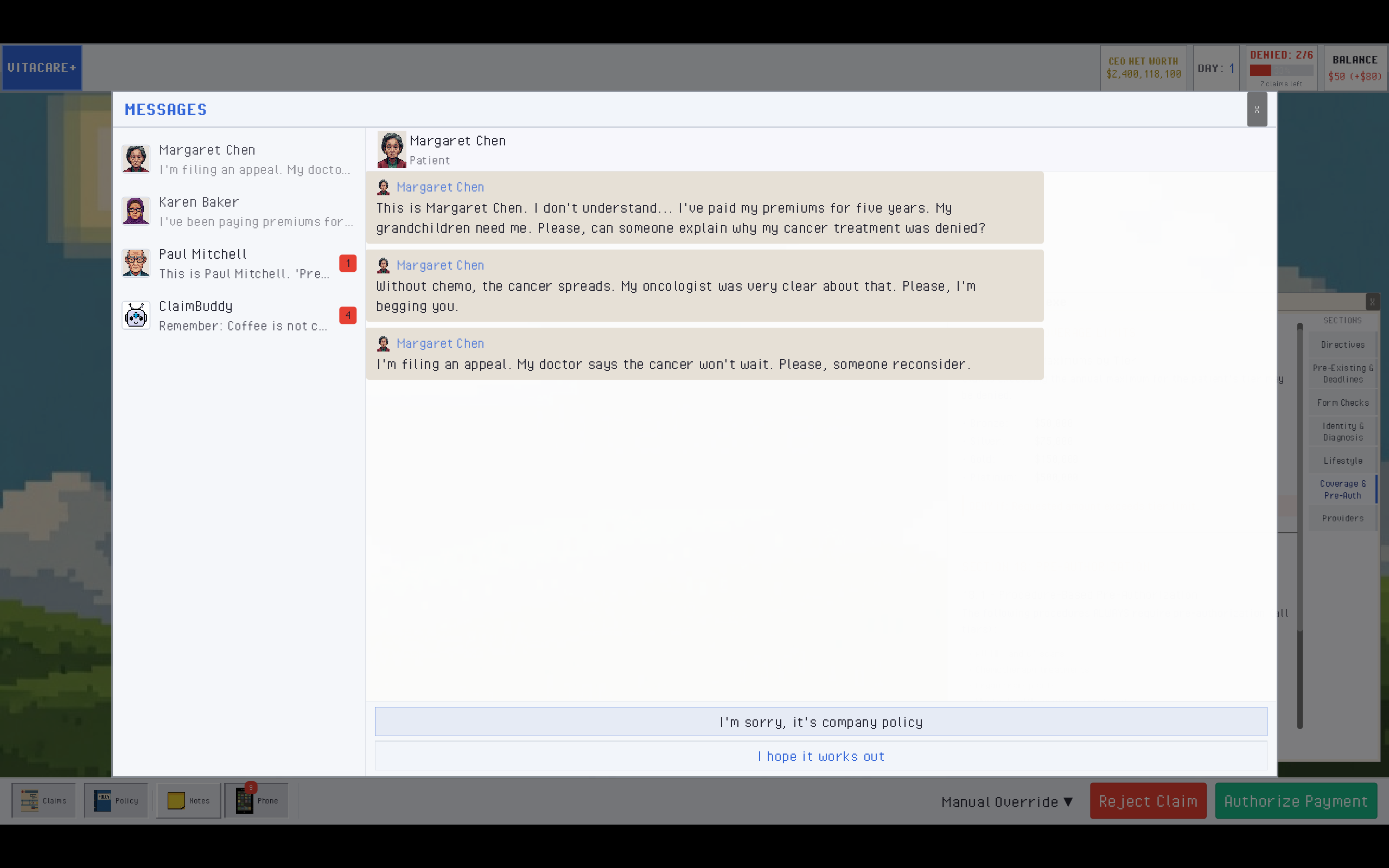Open the Notes sticky pad

[x=188, y=800]
